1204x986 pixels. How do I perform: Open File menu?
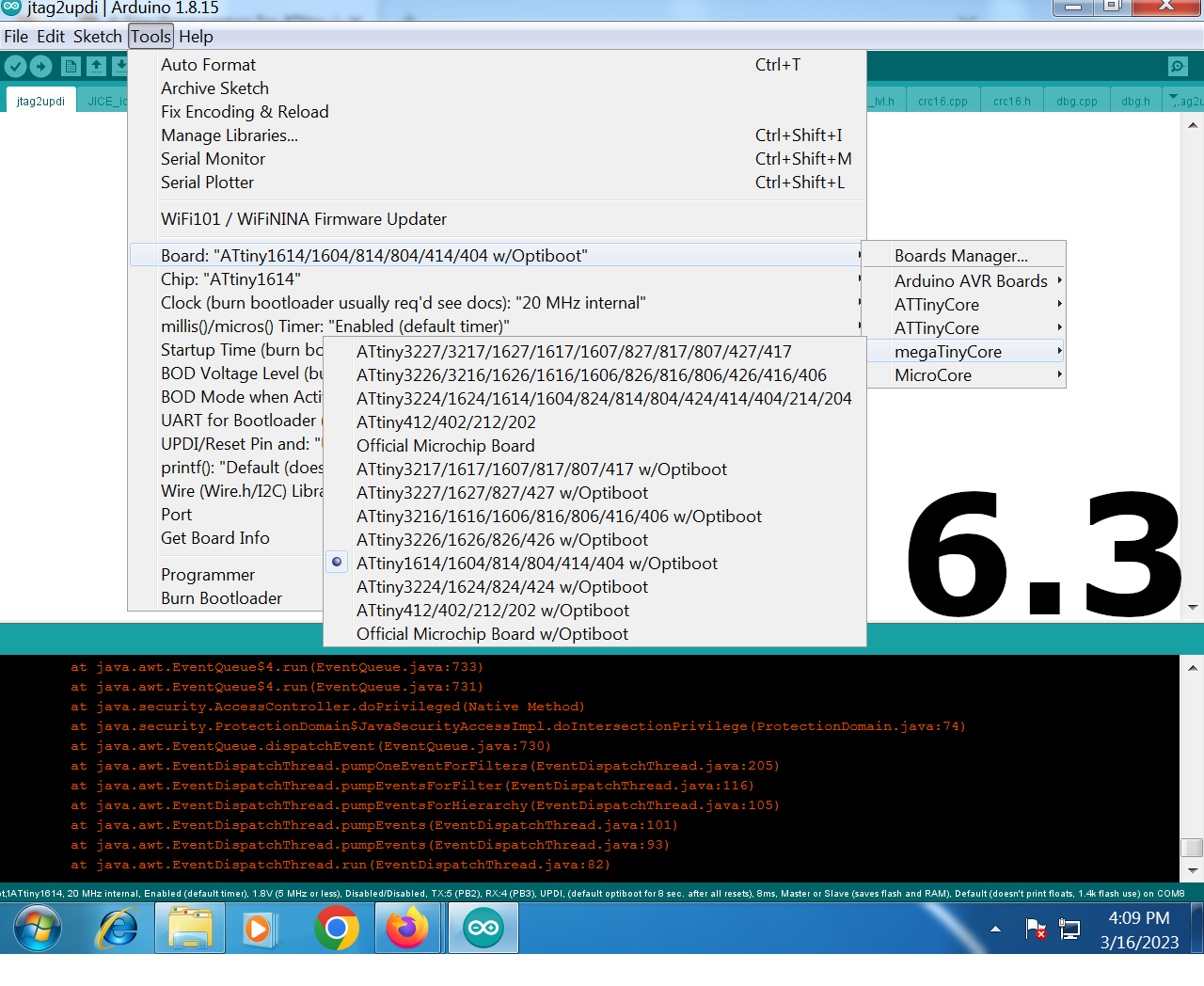16,37
